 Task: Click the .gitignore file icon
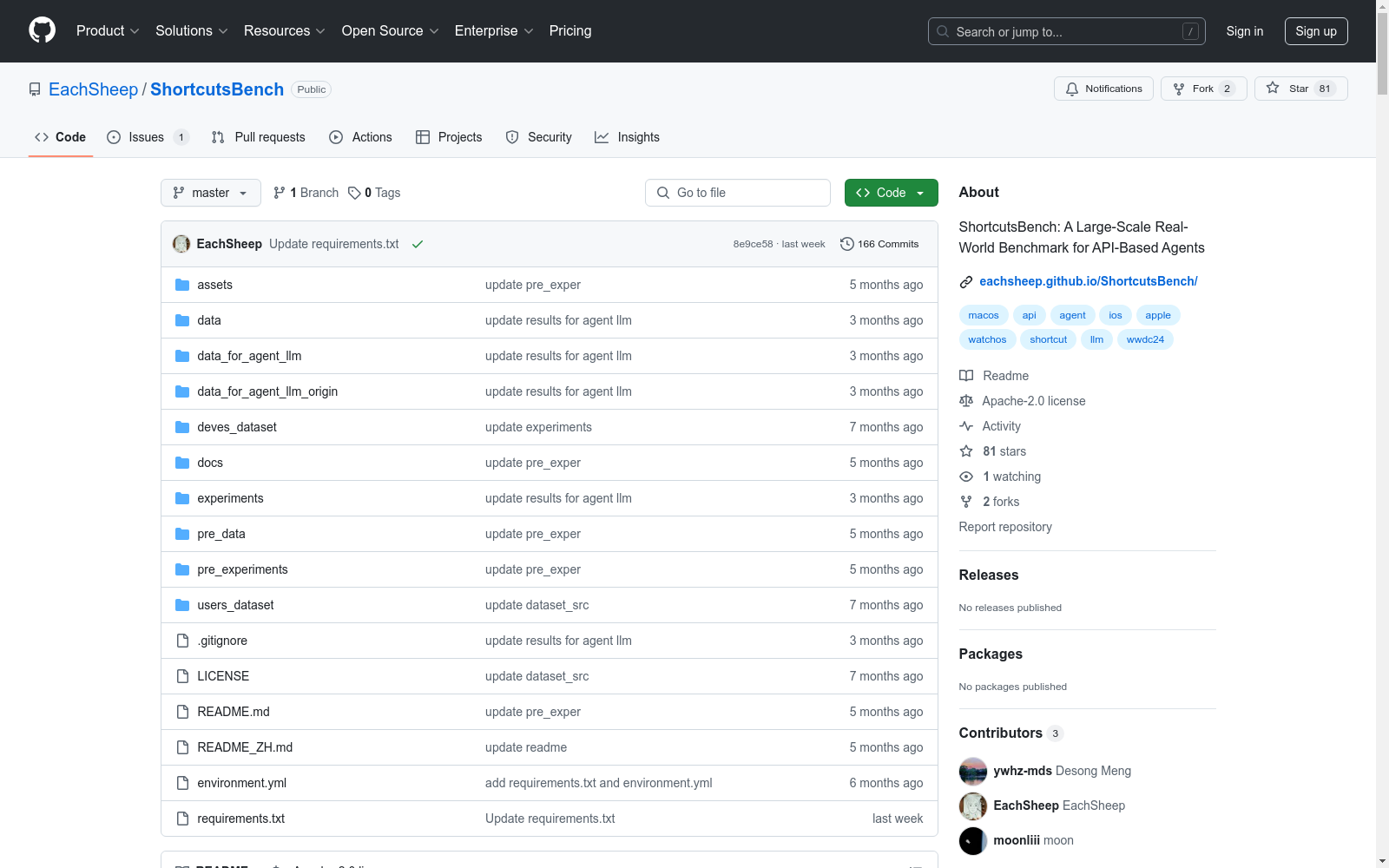182,641
